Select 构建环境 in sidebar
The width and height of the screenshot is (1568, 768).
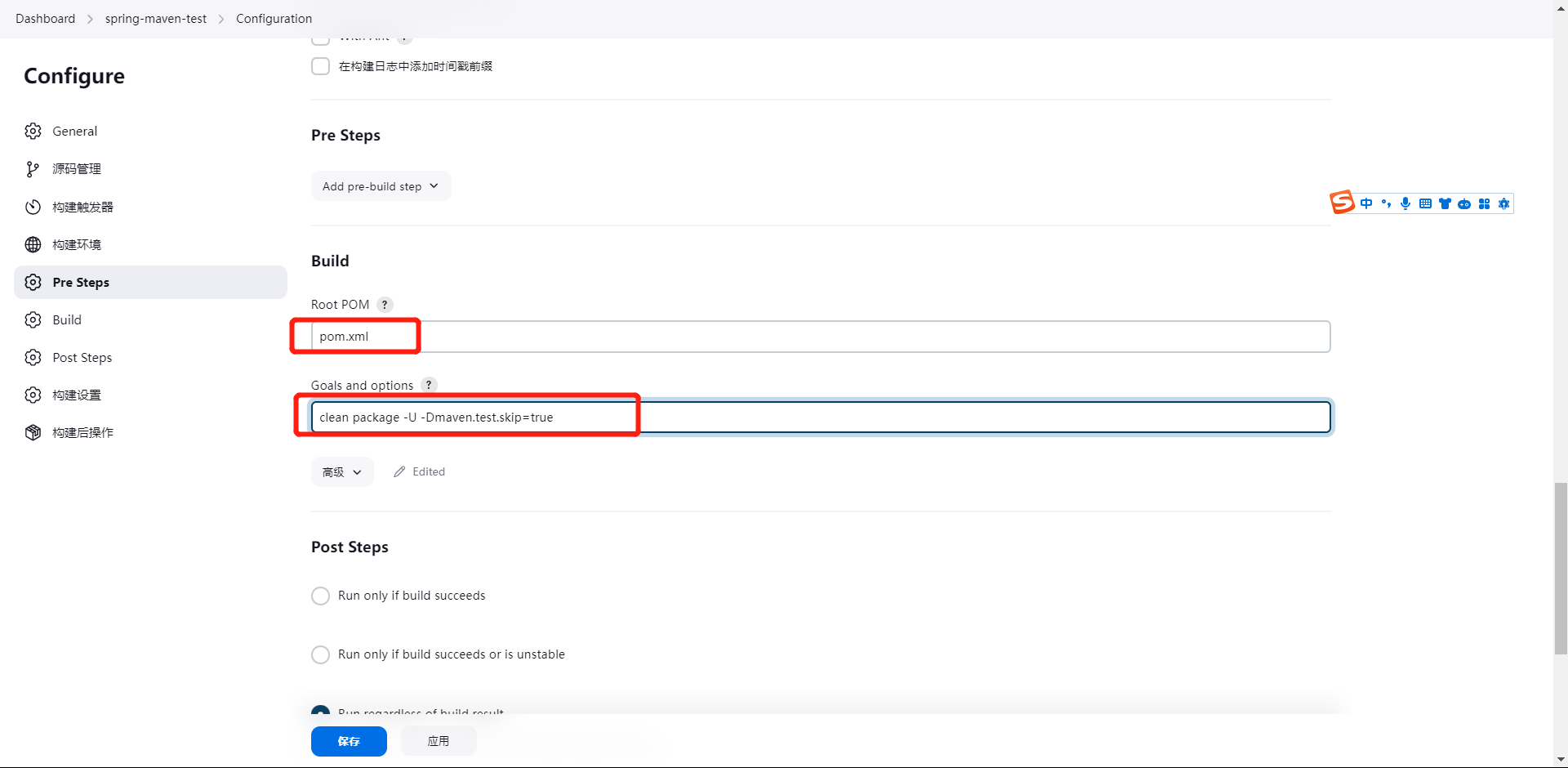[150, 244]
